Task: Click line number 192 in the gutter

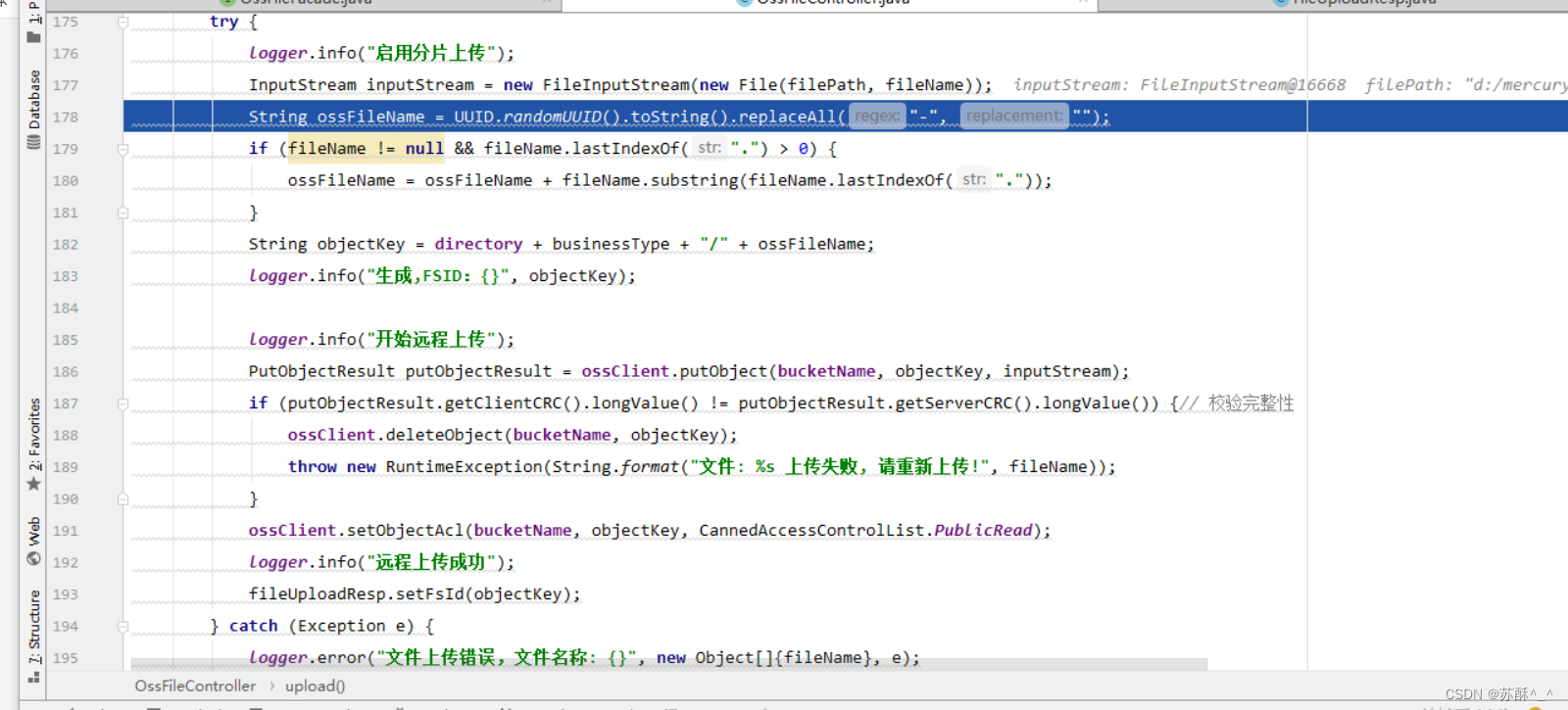Action: (66, 562)
